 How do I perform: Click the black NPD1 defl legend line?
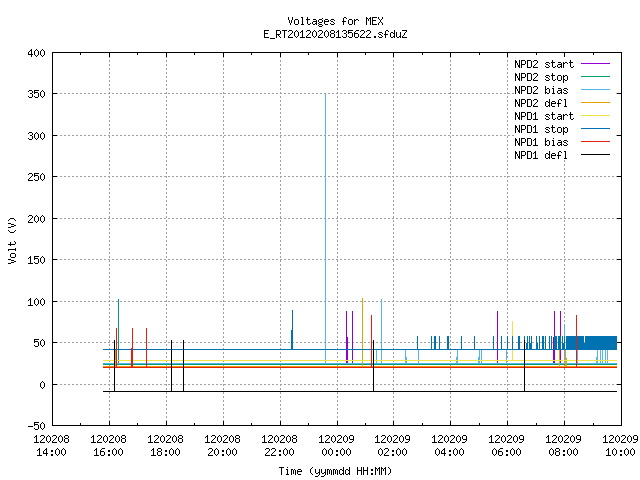pyautogui.click(x=595, y=155)
